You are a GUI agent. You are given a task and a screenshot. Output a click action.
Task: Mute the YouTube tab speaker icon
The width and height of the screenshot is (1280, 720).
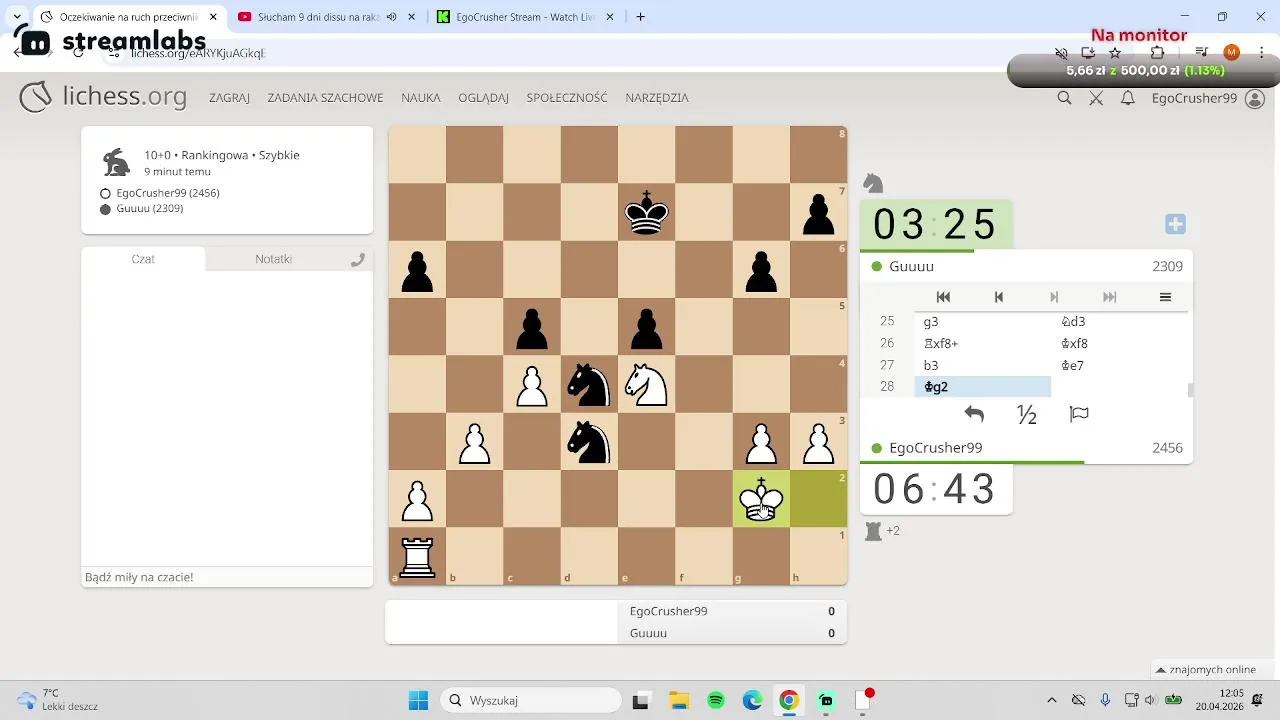pyautogui.click(x=392, y=17)
